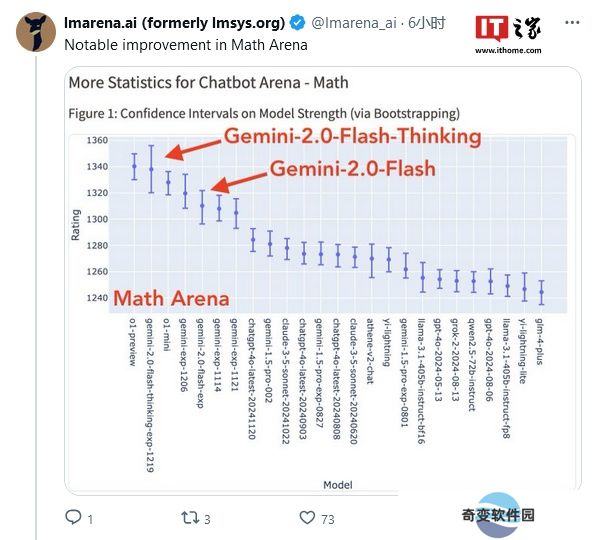Click the o1-preview data point
Viewport: 598px width, 540px height.
134,166
